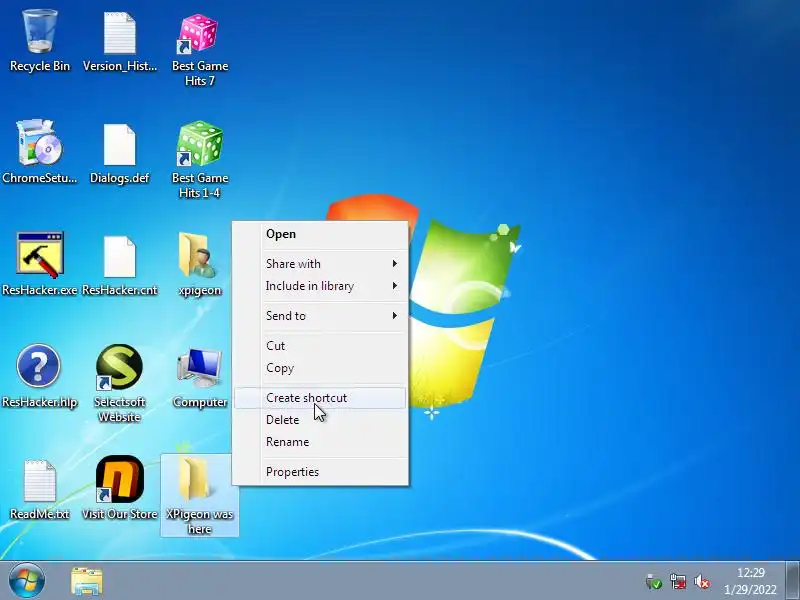Choose Properties in the context menu
Screen dimensions: 800x600
click(320, 472)
